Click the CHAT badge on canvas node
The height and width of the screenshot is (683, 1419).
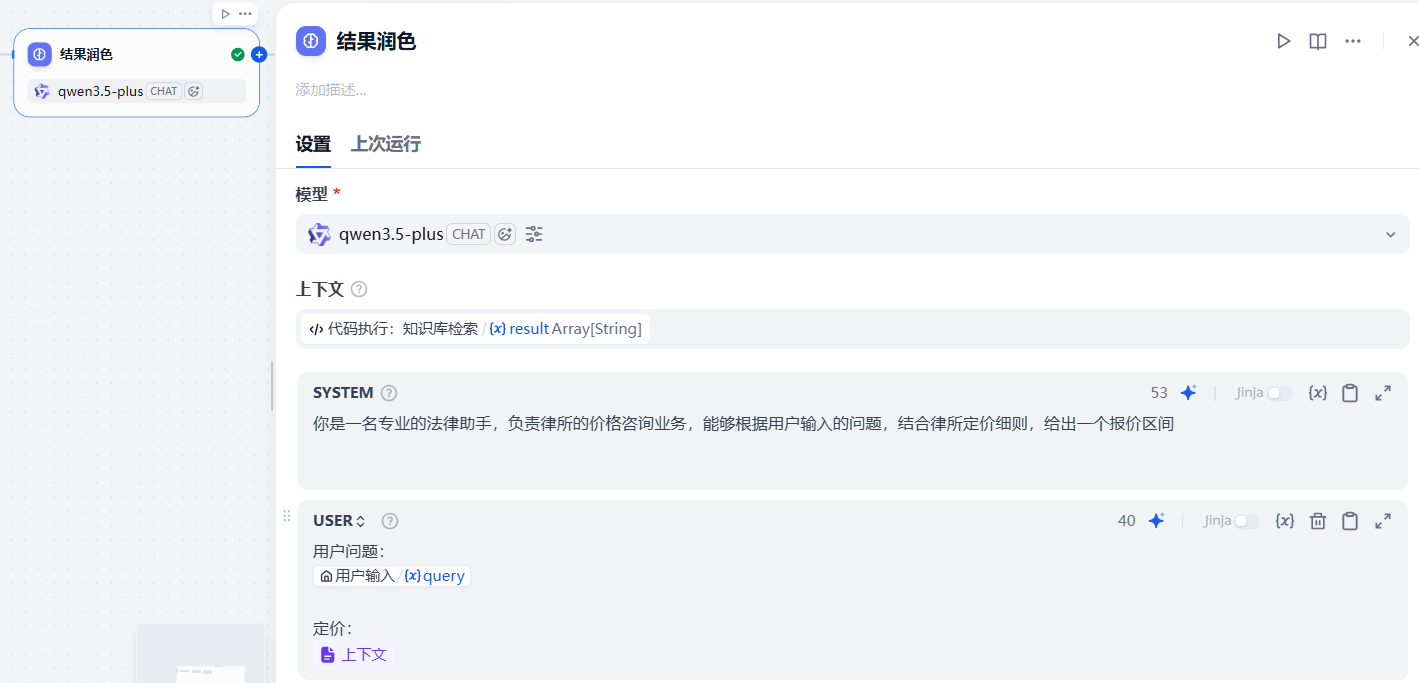pos(164,91)
